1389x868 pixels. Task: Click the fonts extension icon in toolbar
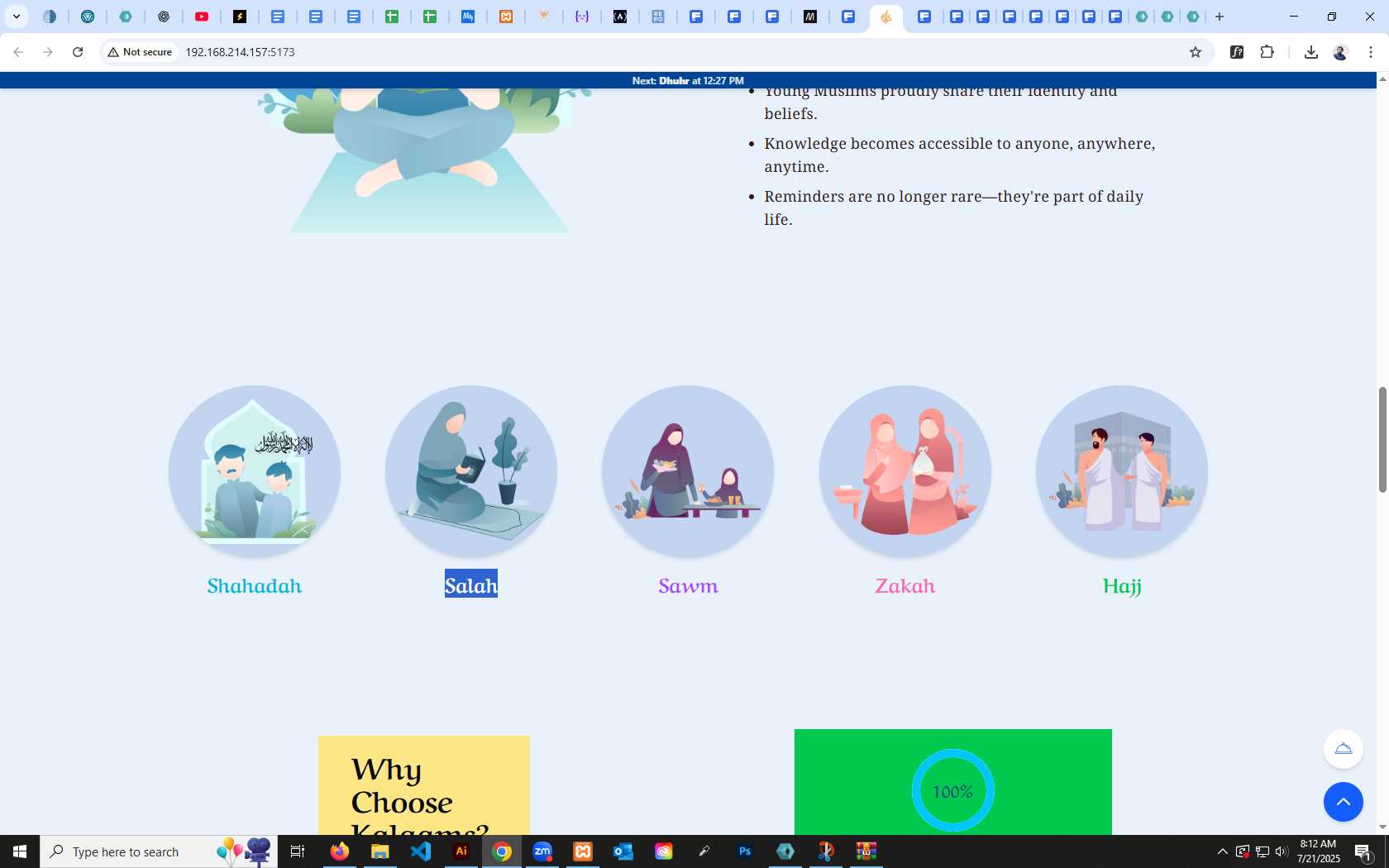coord(1237,52)
